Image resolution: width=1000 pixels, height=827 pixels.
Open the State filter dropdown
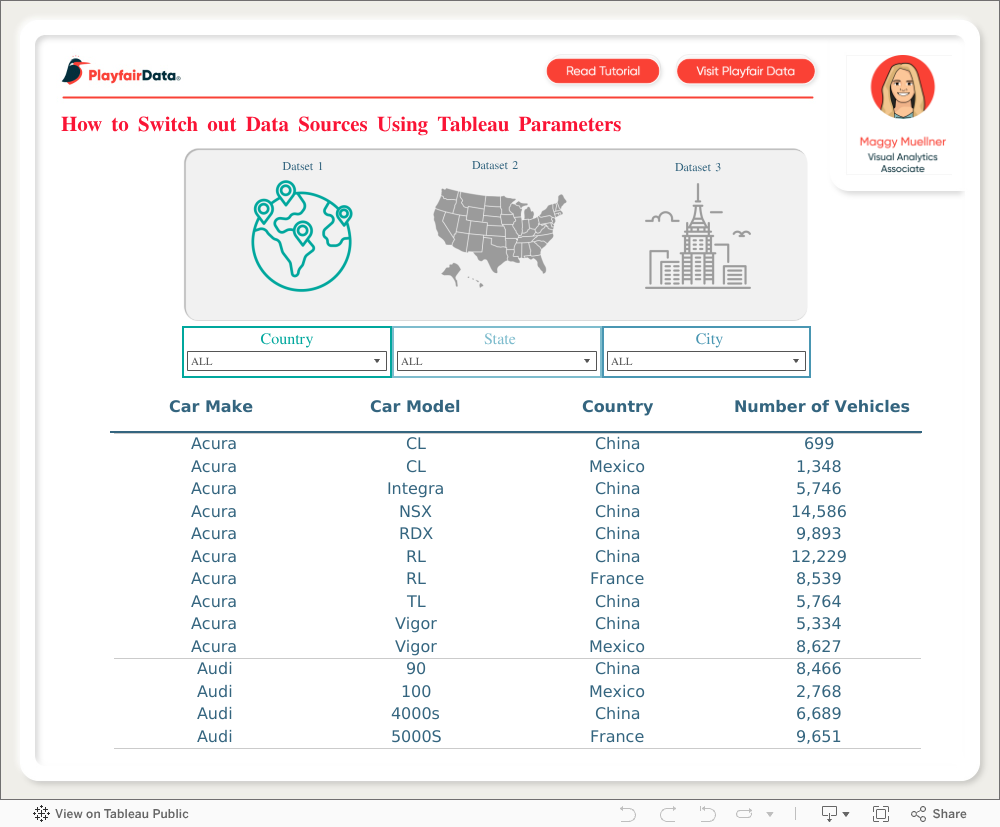point(496,361)
